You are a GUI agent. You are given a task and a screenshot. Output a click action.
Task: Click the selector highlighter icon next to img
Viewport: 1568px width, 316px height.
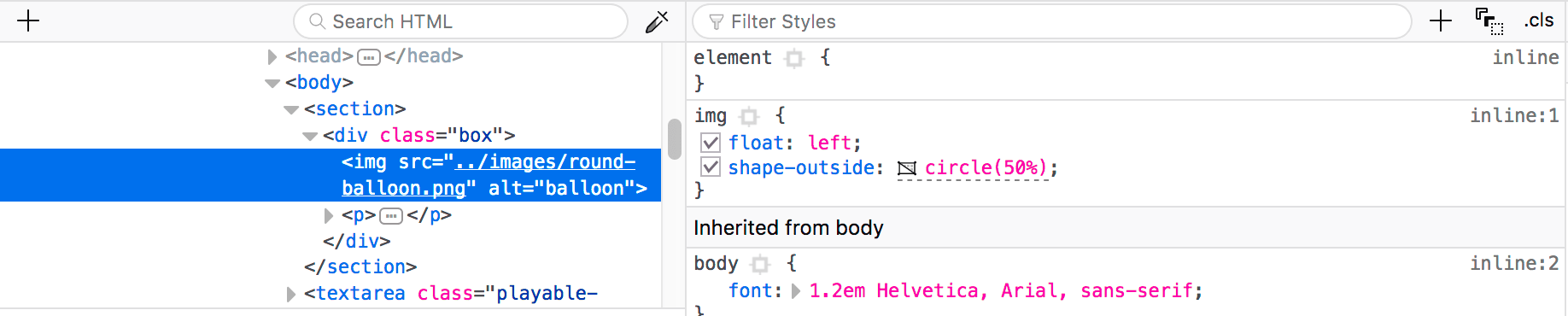click(x=749, y=116)
